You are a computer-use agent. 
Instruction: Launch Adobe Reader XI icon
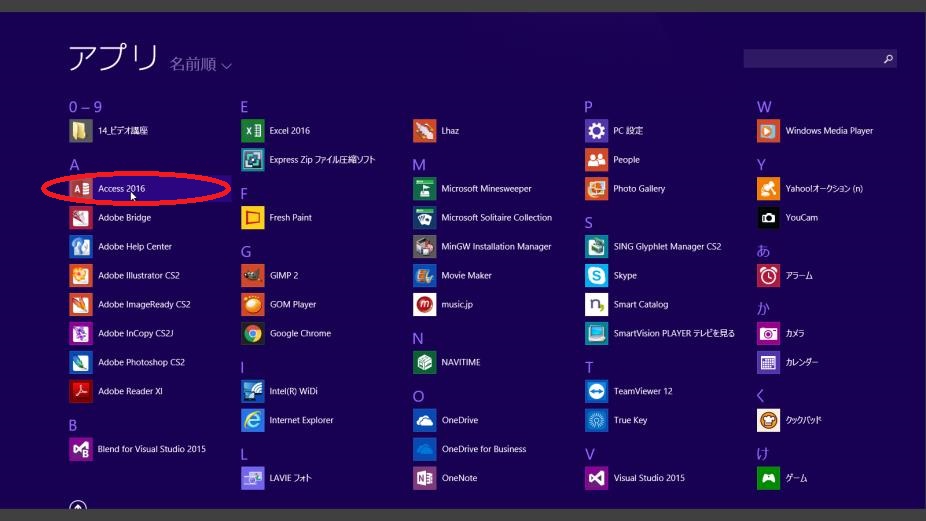point(80,391)
